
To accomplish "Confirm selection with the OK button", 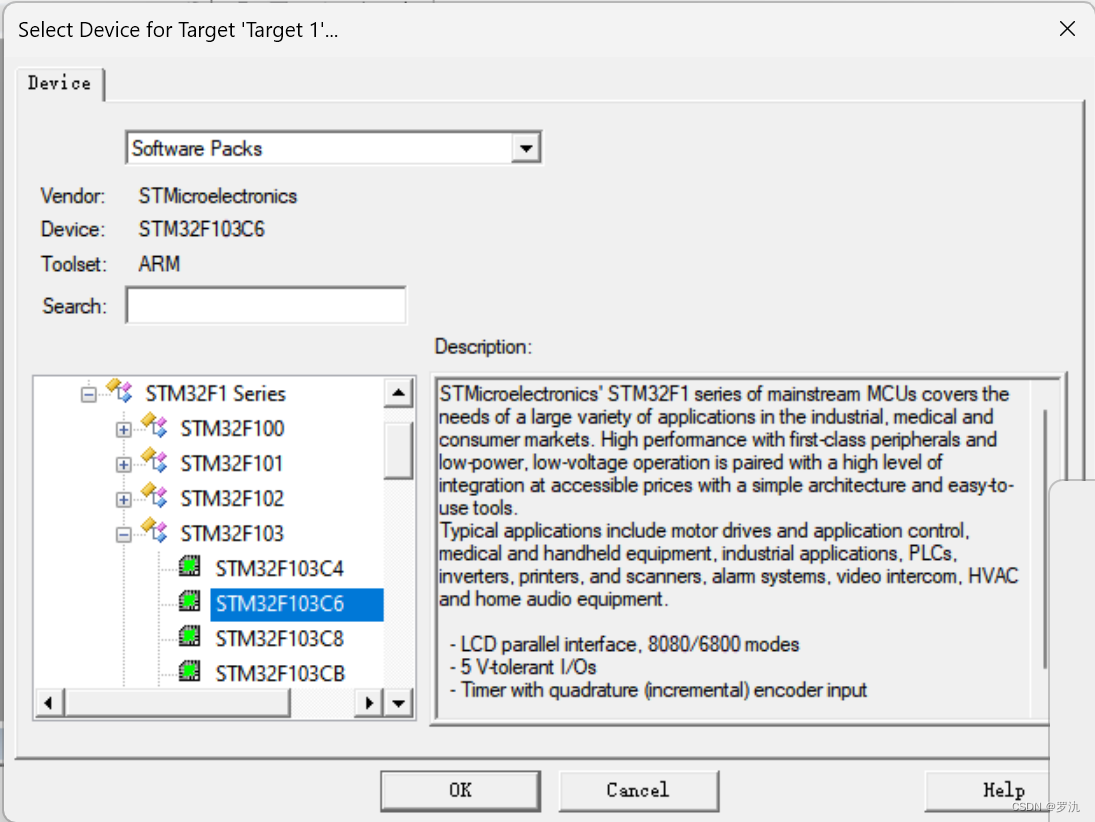I will pyautogui.click(x=460, y=791).
